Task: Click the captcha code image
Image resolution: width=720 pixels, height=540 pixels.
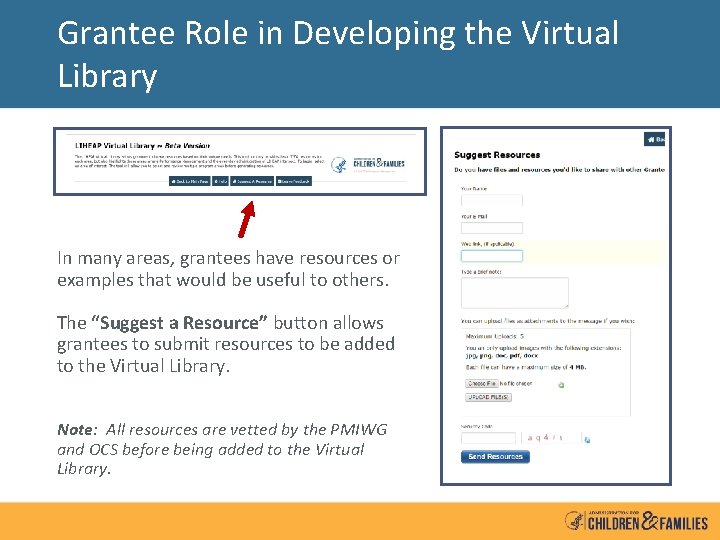Action: click(x=551, y=438)
